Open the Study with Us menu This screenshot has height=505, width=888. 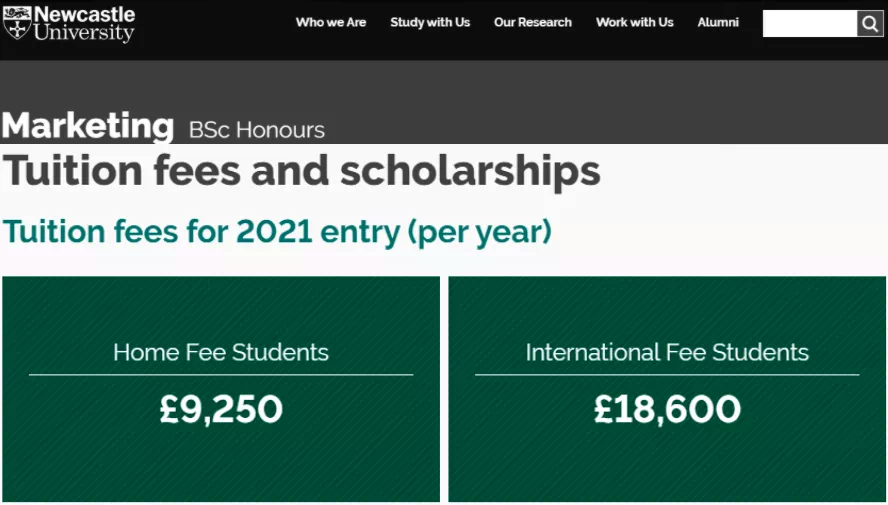430,22
